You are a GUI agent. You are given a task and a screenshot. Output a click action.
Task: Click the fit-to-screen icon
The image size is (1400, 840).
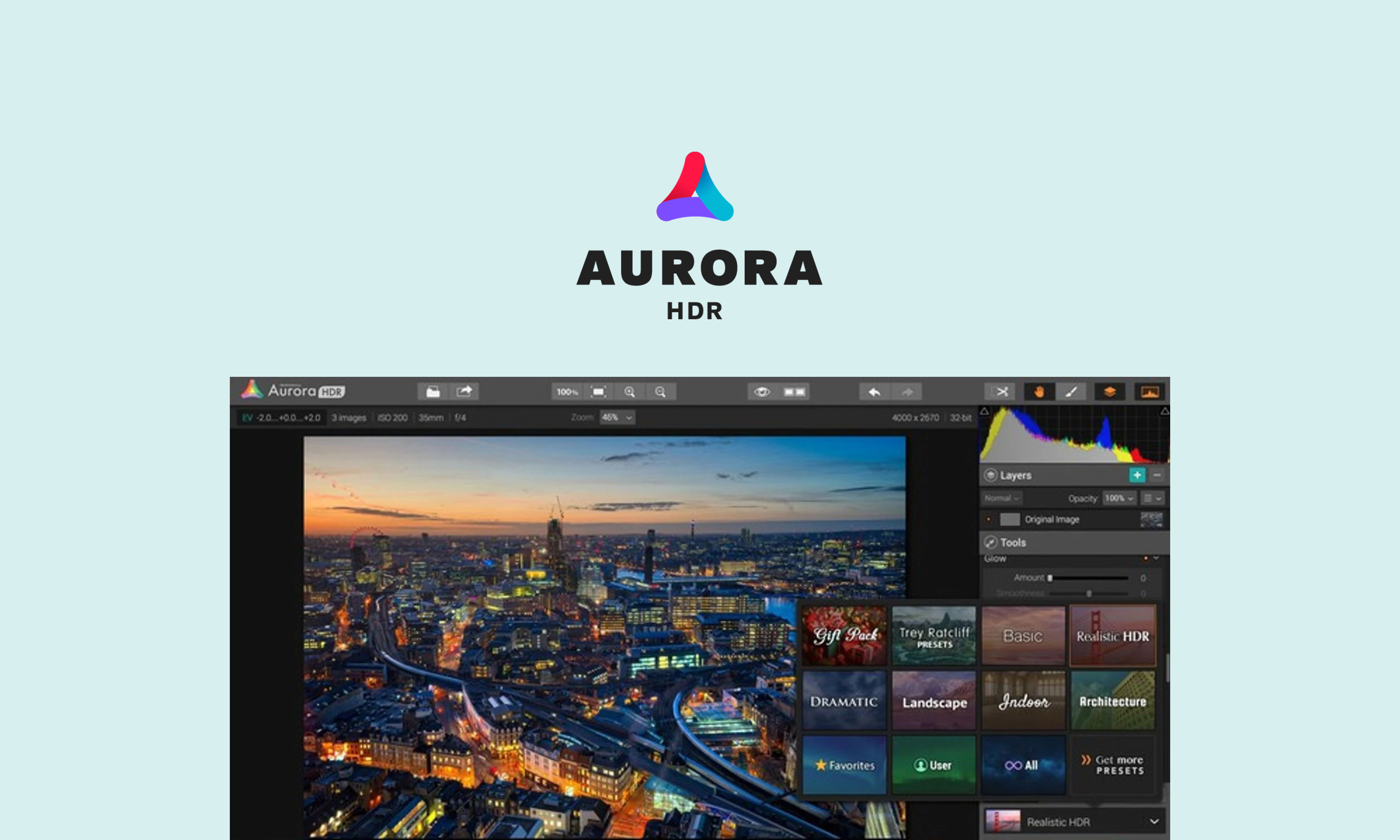pos(598,392)
